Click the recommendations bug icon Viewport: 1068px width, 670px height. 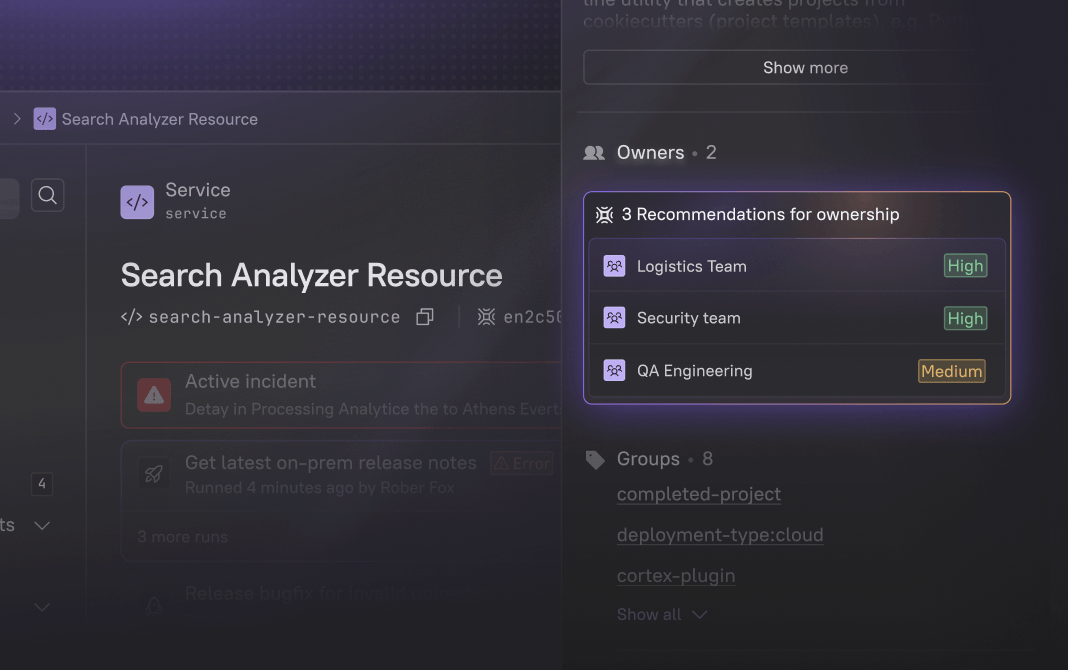click(604, 215)
